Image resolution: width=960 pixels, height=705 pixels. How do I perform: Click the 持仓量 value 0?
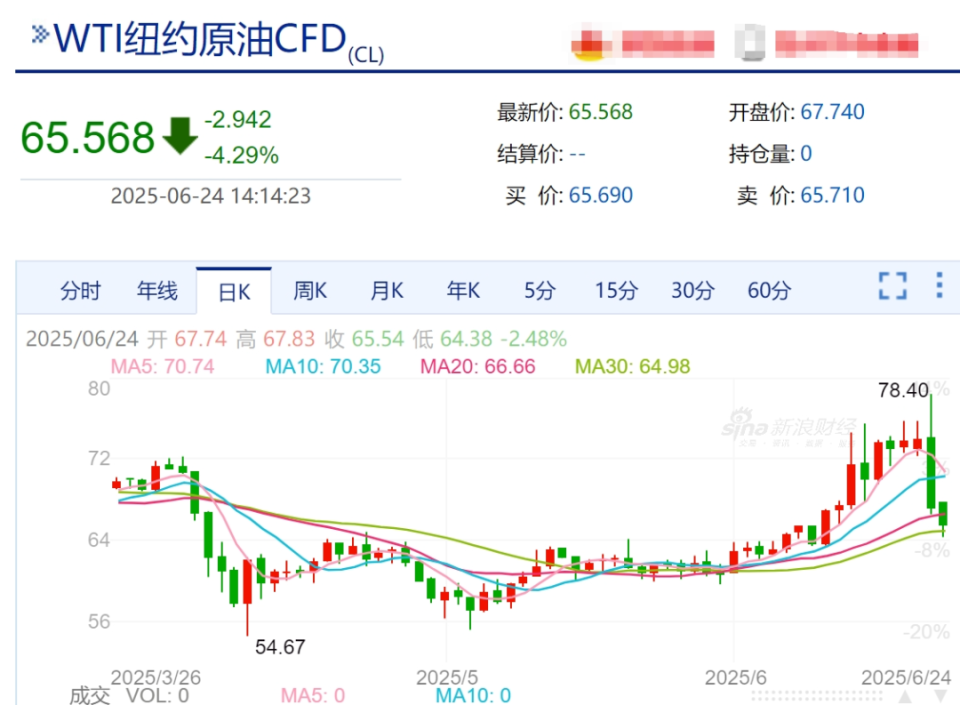tap(806, 153)
